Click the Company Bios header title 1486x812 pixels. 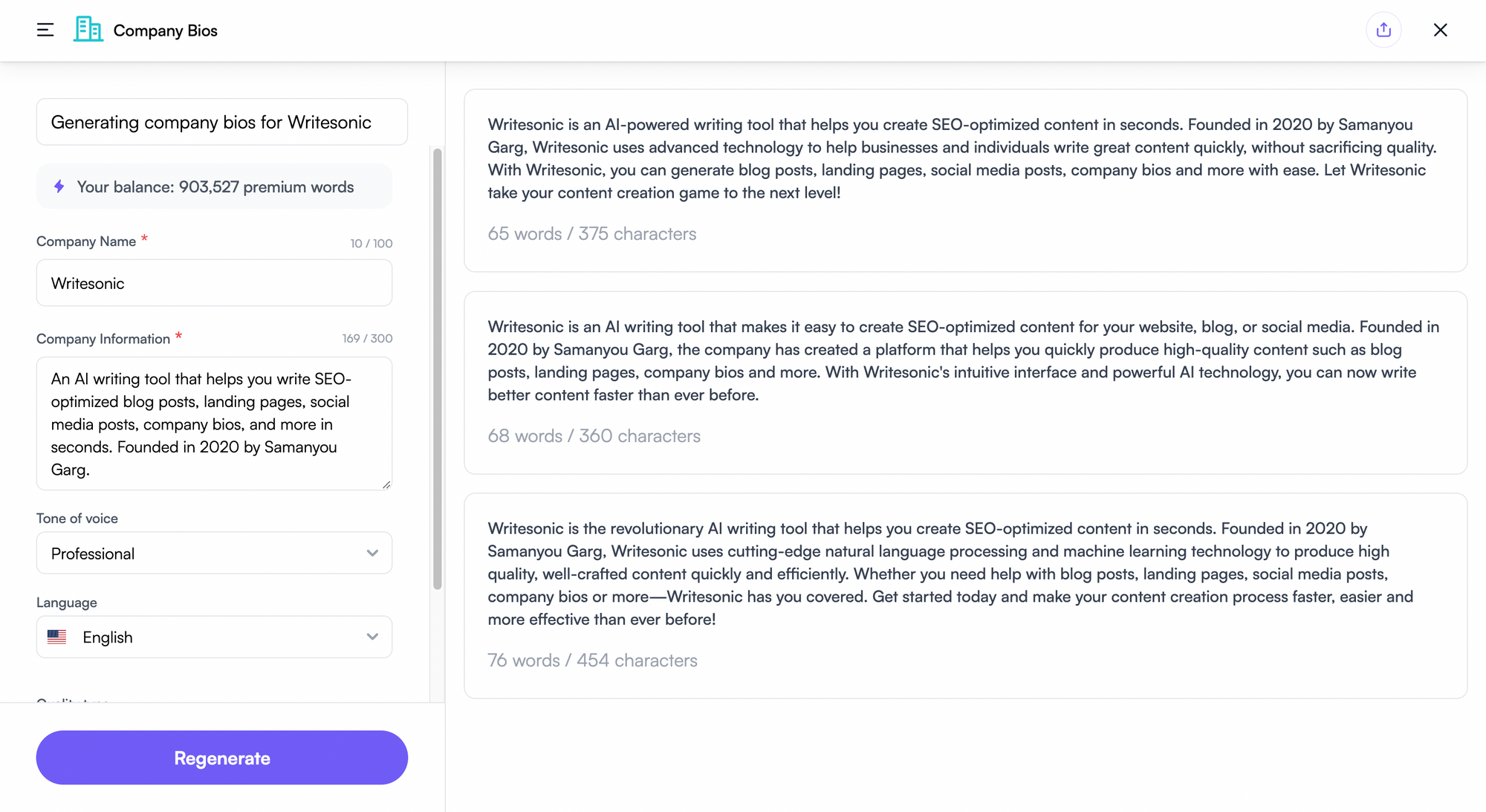point(165,30)
